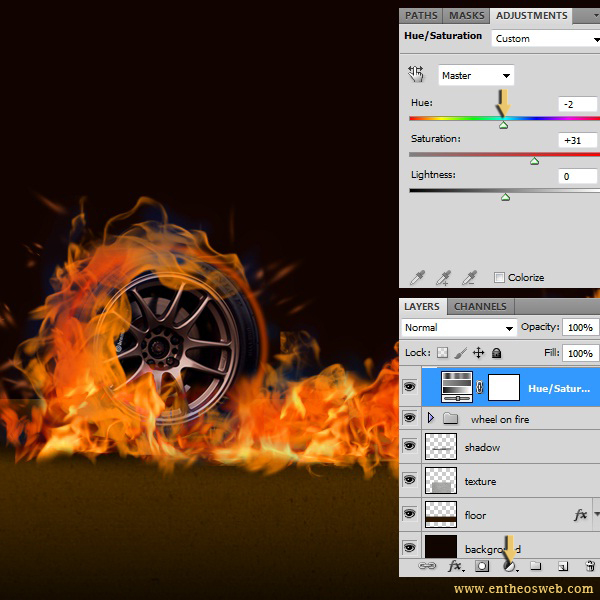Pick the first eyedropper tool
The image size is (600, 600).
tap(417, 277)
